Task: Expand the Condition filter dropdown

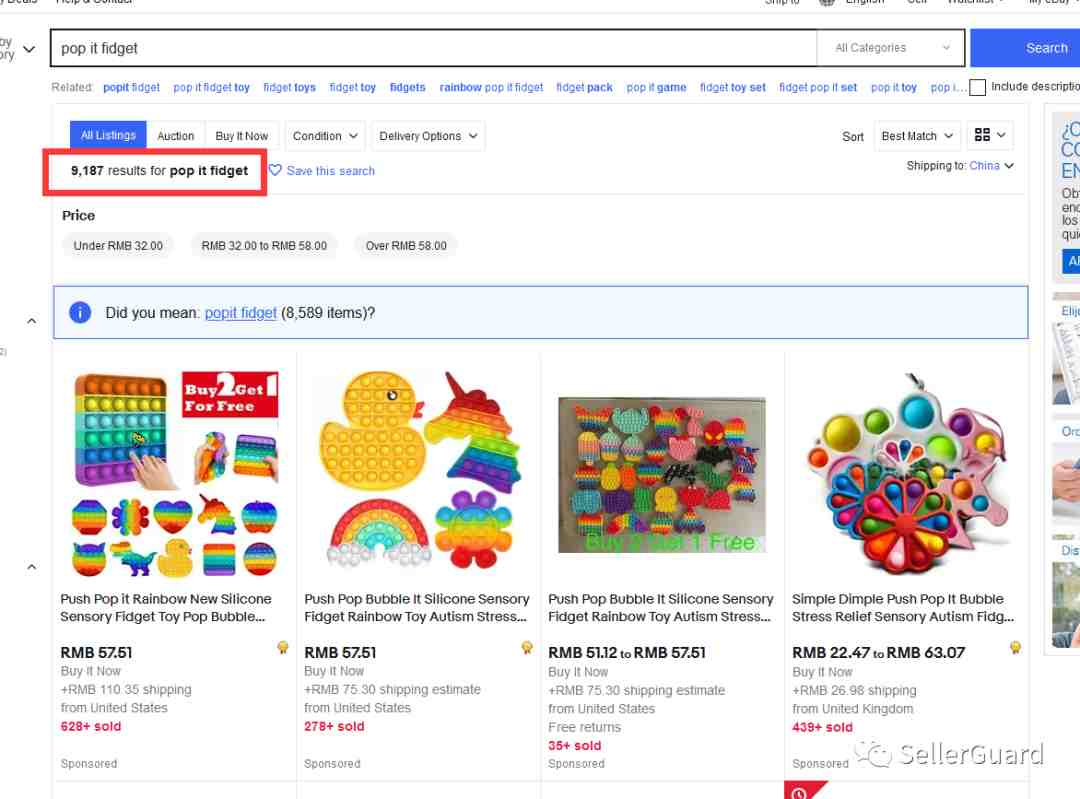Action: tap(324, 136)
